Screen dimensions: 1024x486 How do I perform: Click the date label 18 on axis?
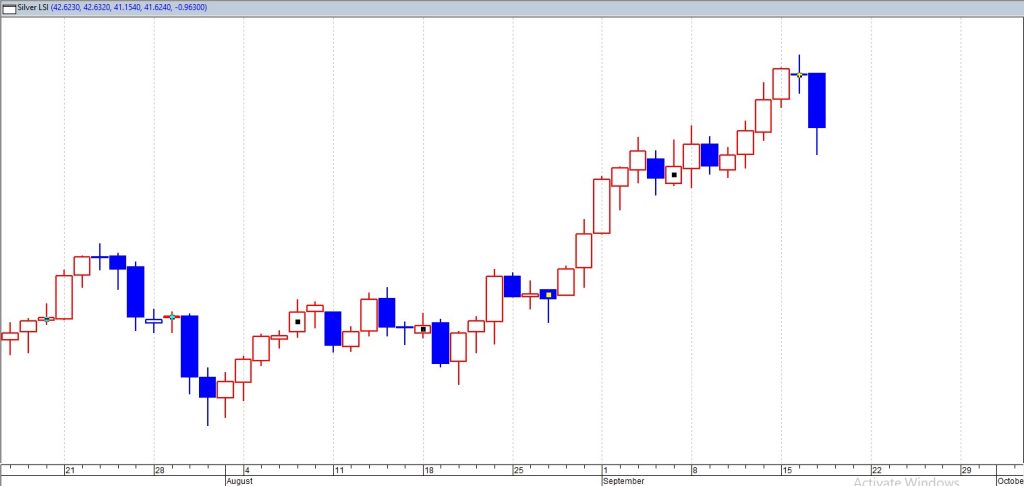tap(429, 470)
